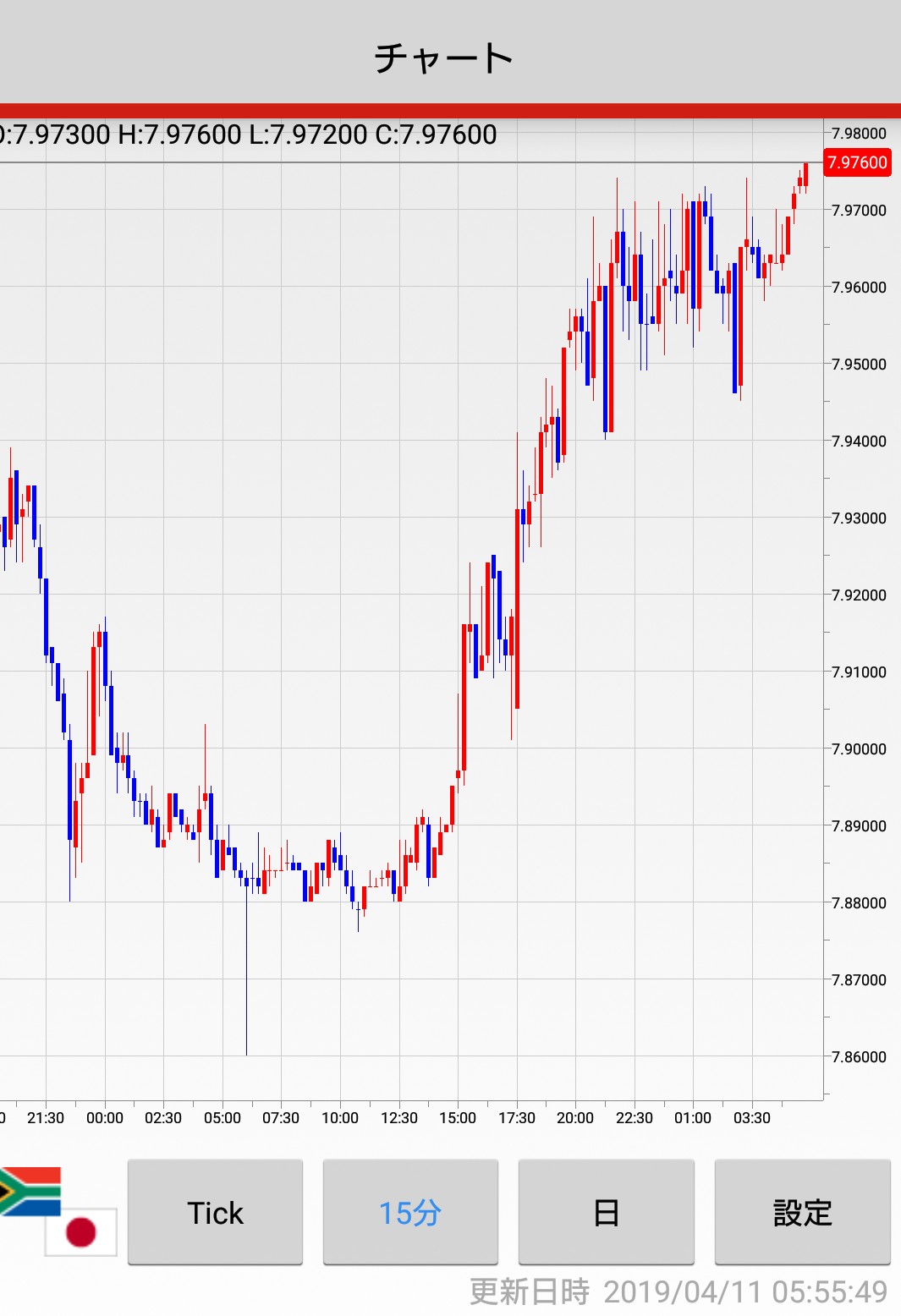Click the 7.86000 price axis label
This screenshot has width=901, height=1316.
[x=859, y=1056]
